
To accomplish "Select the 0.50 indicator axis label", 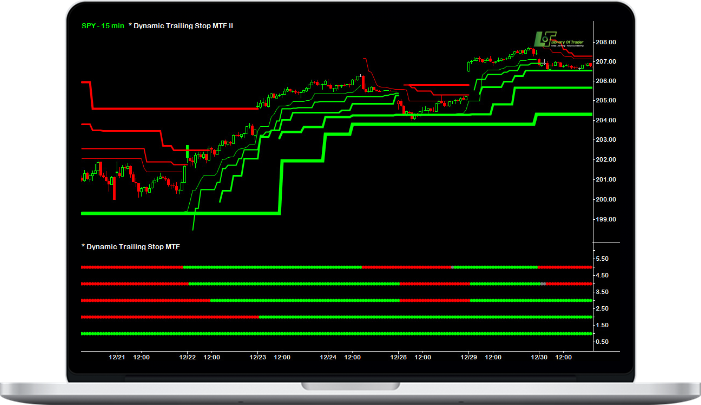I will point(602,341).
